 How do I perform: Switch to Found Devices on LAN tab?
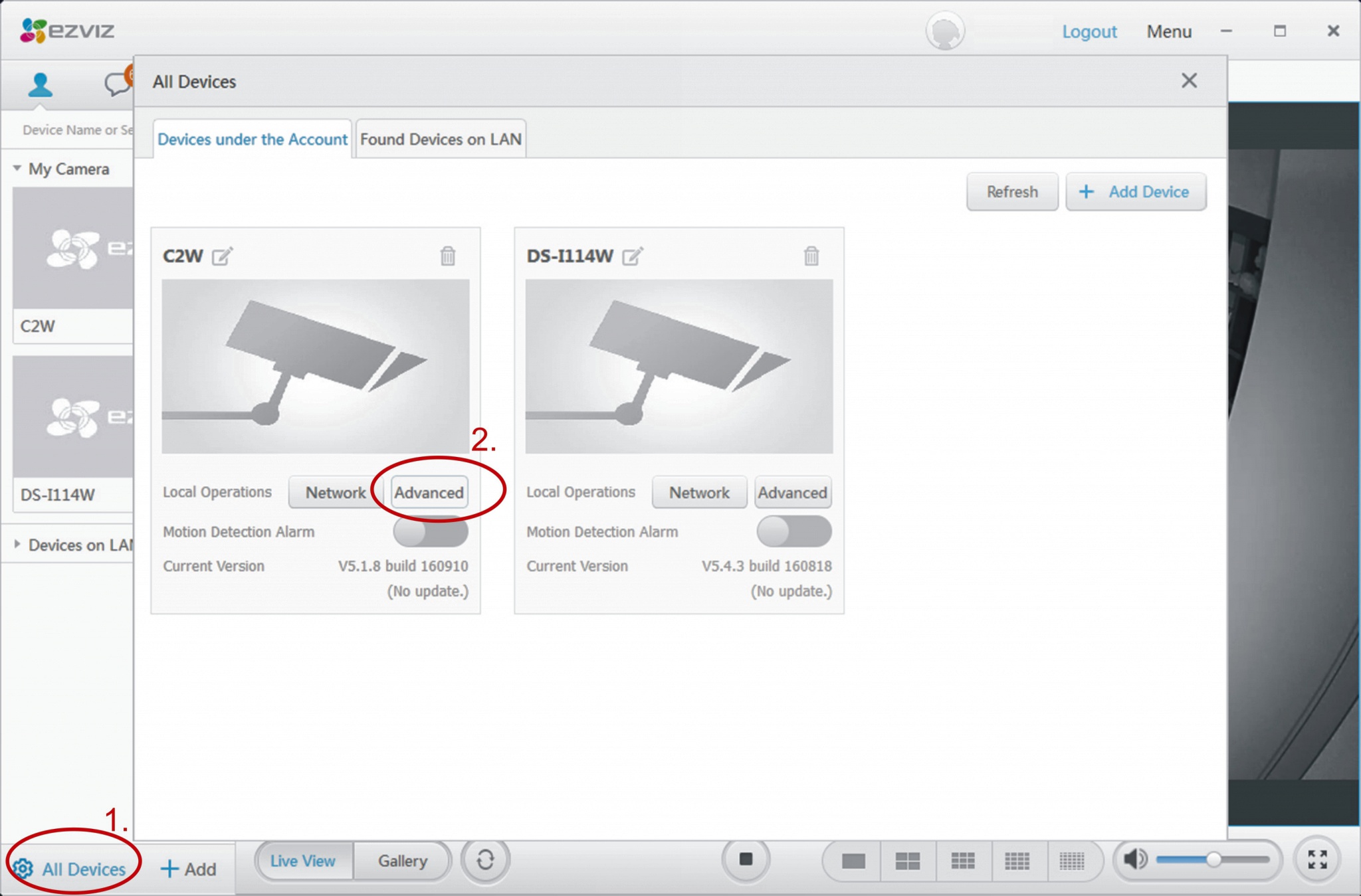tap(441, 139)
